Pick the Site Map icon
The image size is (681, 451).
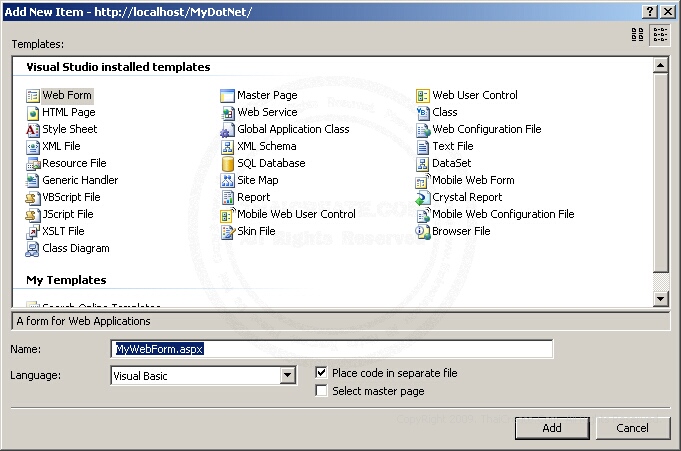(227, 180)
